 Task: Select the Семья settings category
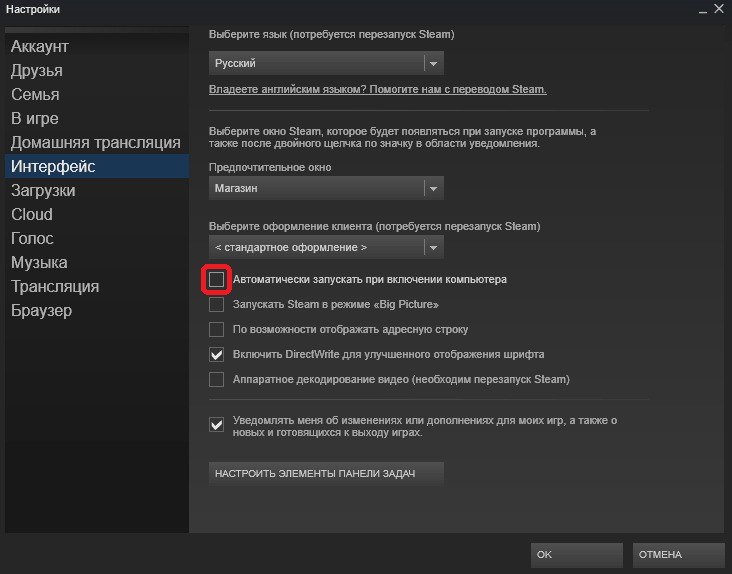[97, 95]
